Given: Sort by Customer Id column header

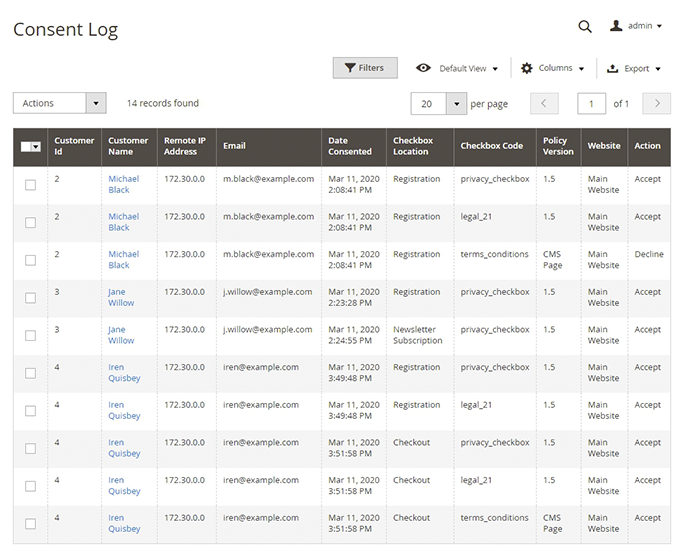Looking at the screenshot, I should 73,146.
